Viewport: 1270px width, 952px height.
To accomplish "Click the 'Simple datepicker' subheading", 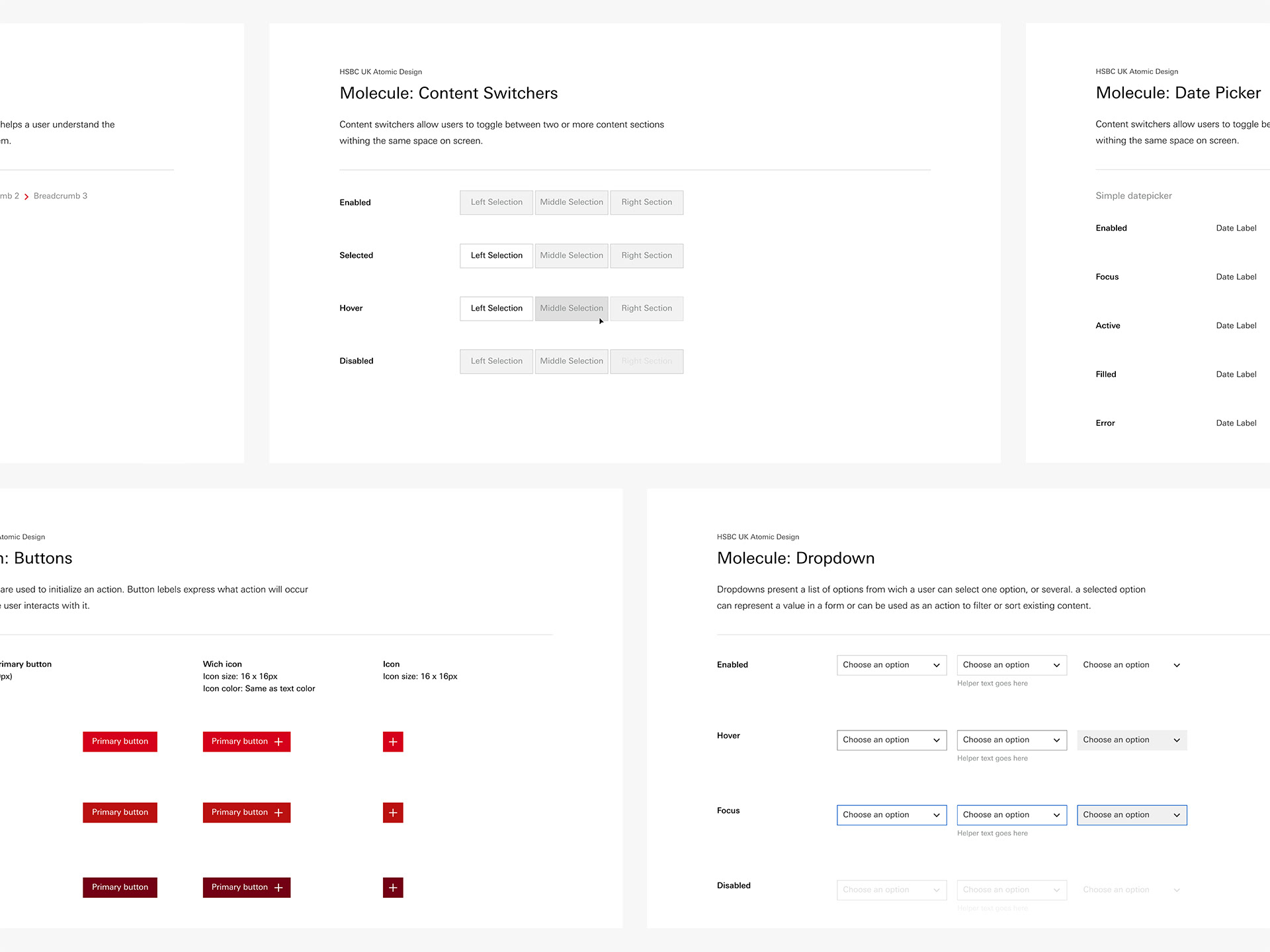I will (1134, 196).
